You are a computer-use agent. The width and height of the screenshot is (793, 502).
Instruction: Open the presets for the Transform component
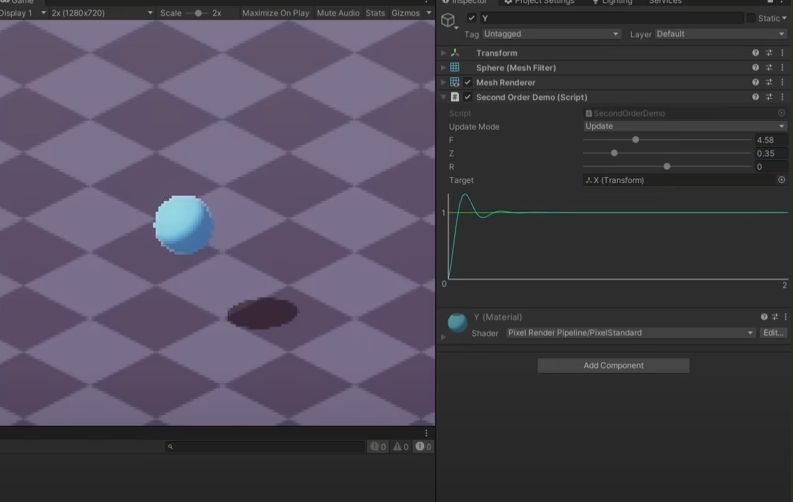coord(769,53)
